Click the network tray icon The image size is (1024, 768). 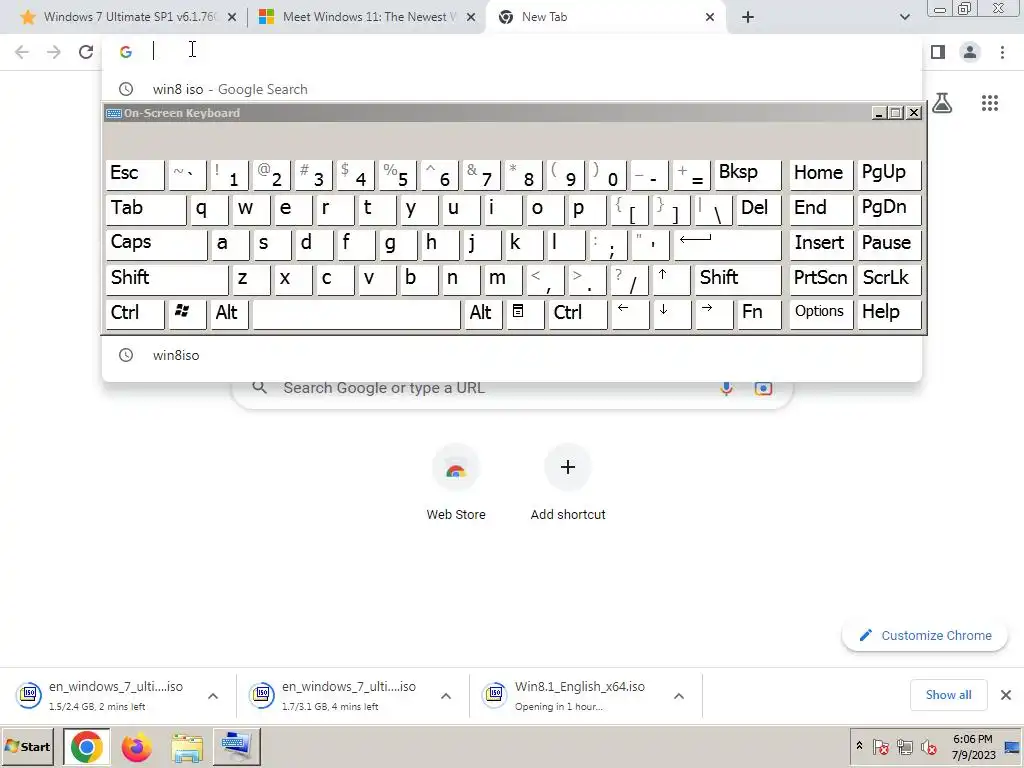coord(904,746)
